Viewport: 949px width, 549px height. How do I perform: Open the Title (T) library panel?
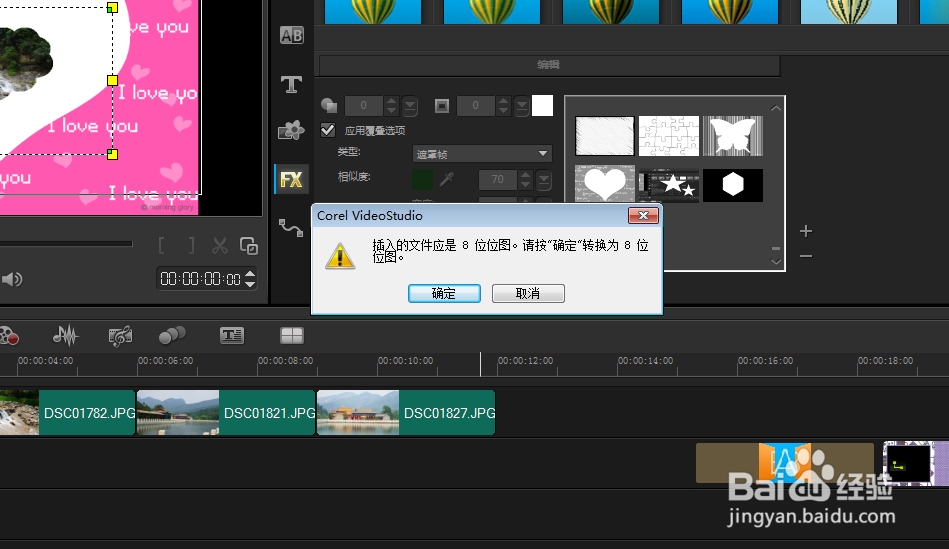(x=291, y=84)
